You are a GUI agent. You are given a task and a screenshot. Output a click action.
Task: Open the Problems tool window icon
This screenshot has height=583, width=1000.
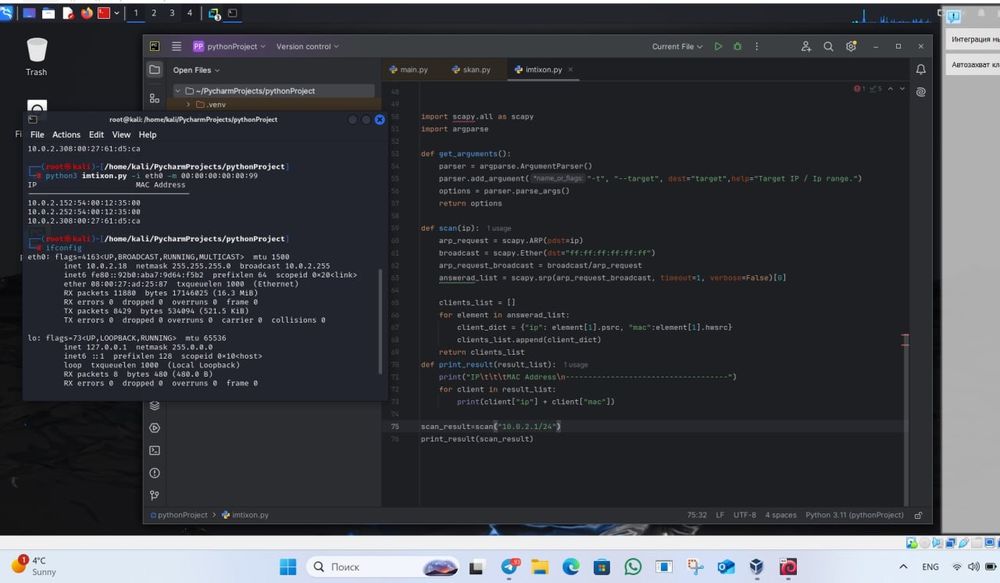coord(154,472)
